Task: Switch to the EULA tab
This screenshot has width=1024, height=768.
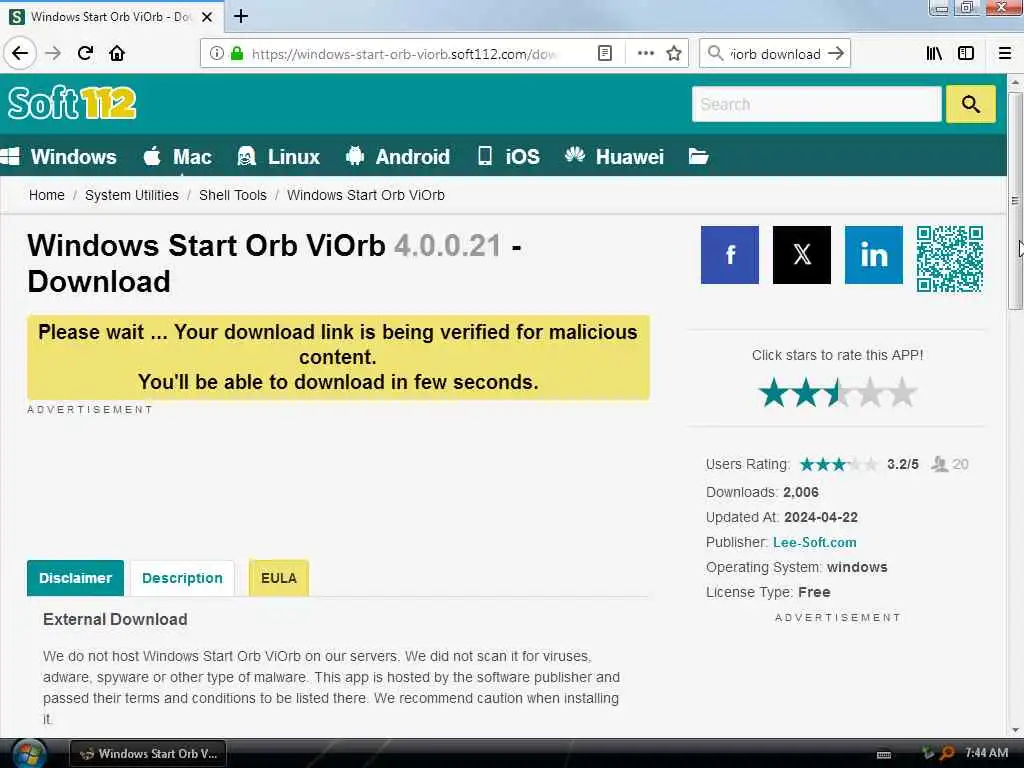Action: [279, 578]
